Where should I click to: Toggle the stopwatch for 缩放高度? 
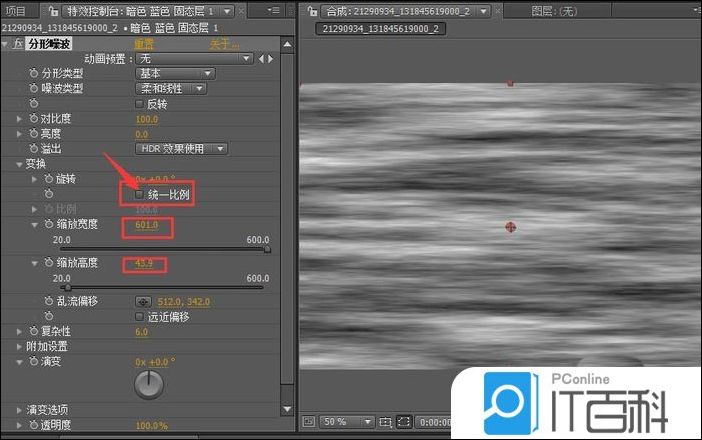[x=49, y=262]
